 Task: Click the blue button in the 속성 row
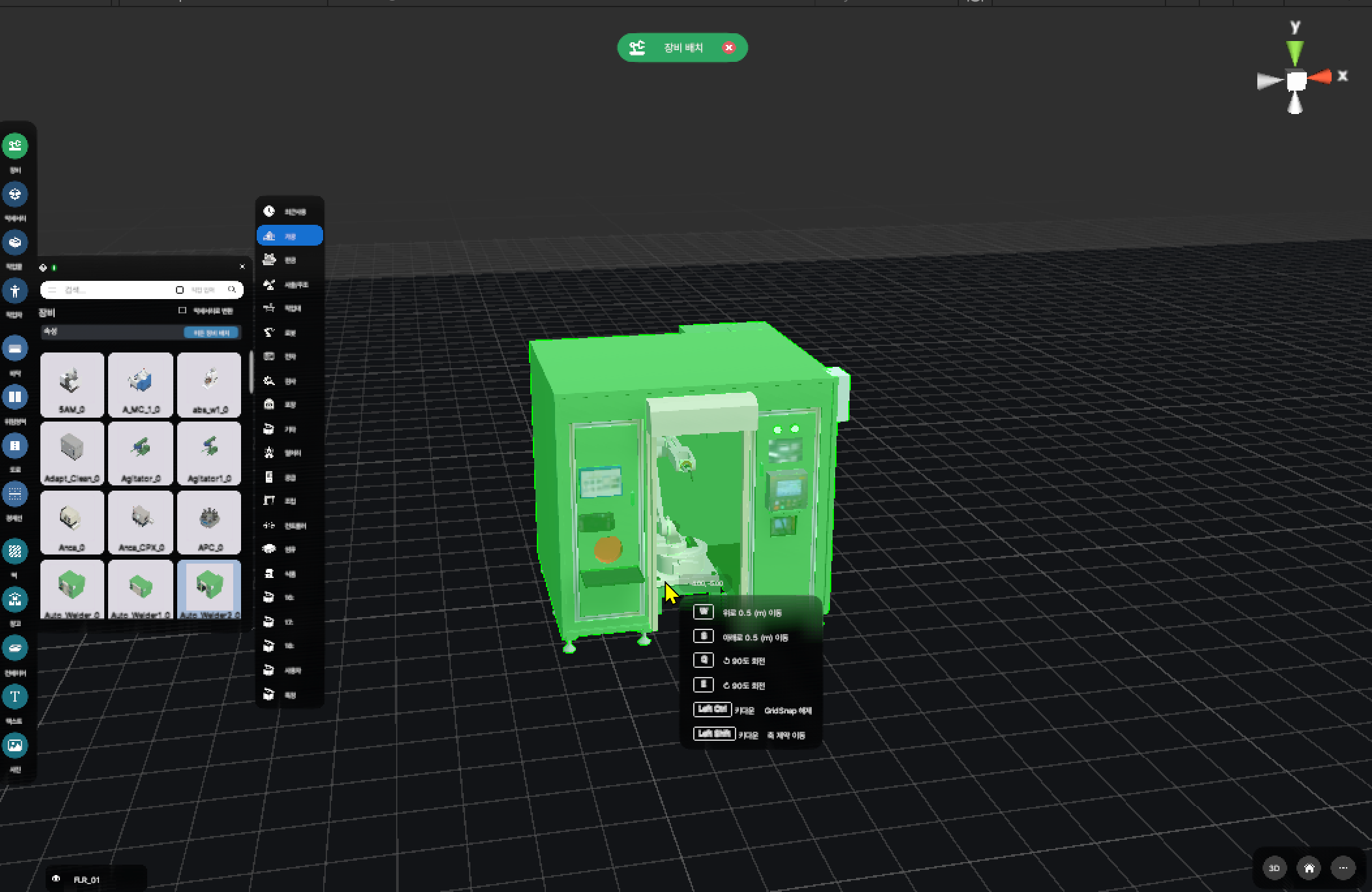211,333
